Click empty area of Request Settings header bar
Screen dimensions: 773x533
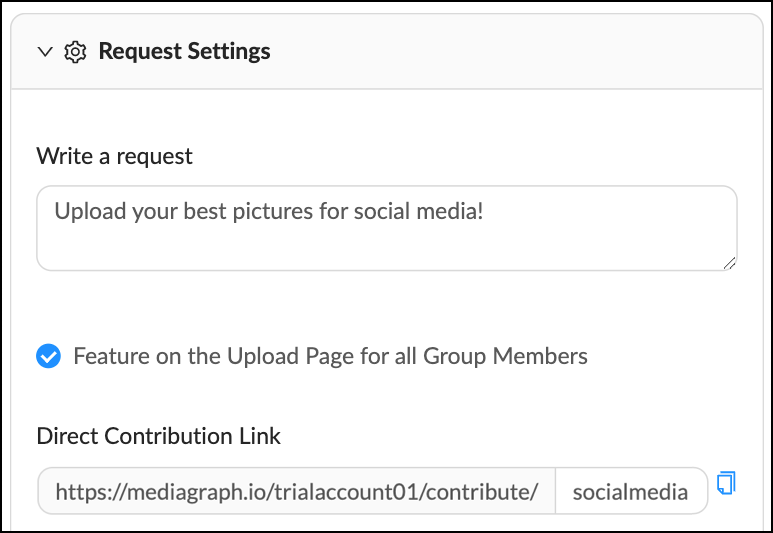[x=513, y=51]
